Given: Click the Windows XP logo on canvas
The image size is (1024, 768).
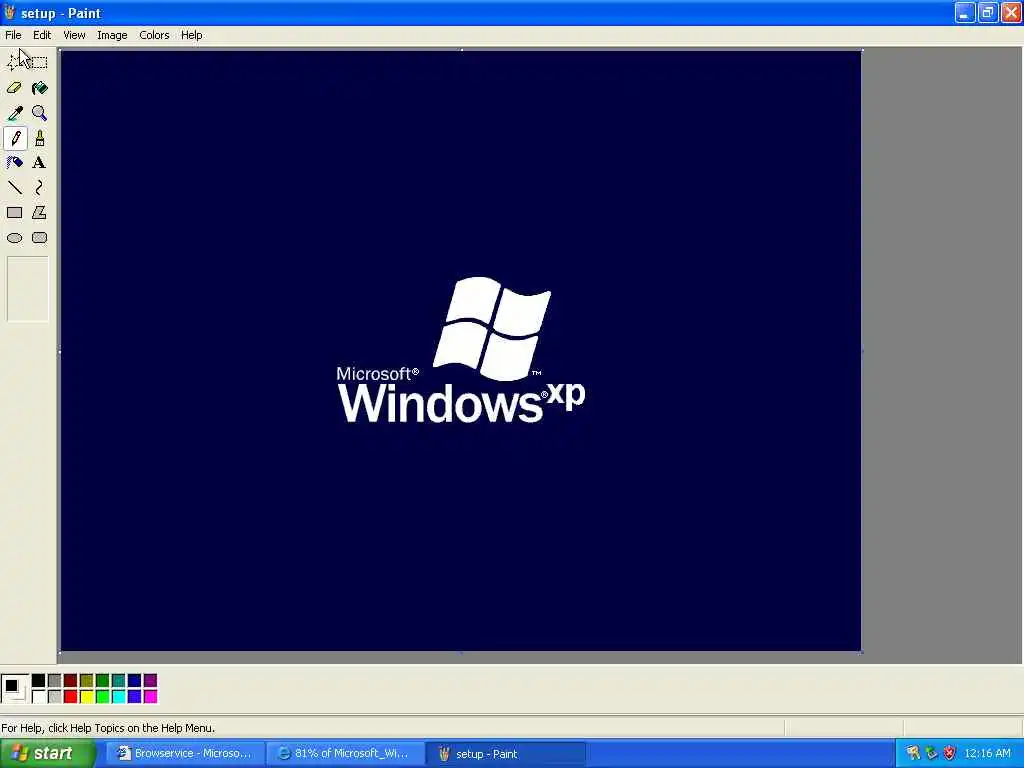Looking at the screenshot, I should (461, 350).
